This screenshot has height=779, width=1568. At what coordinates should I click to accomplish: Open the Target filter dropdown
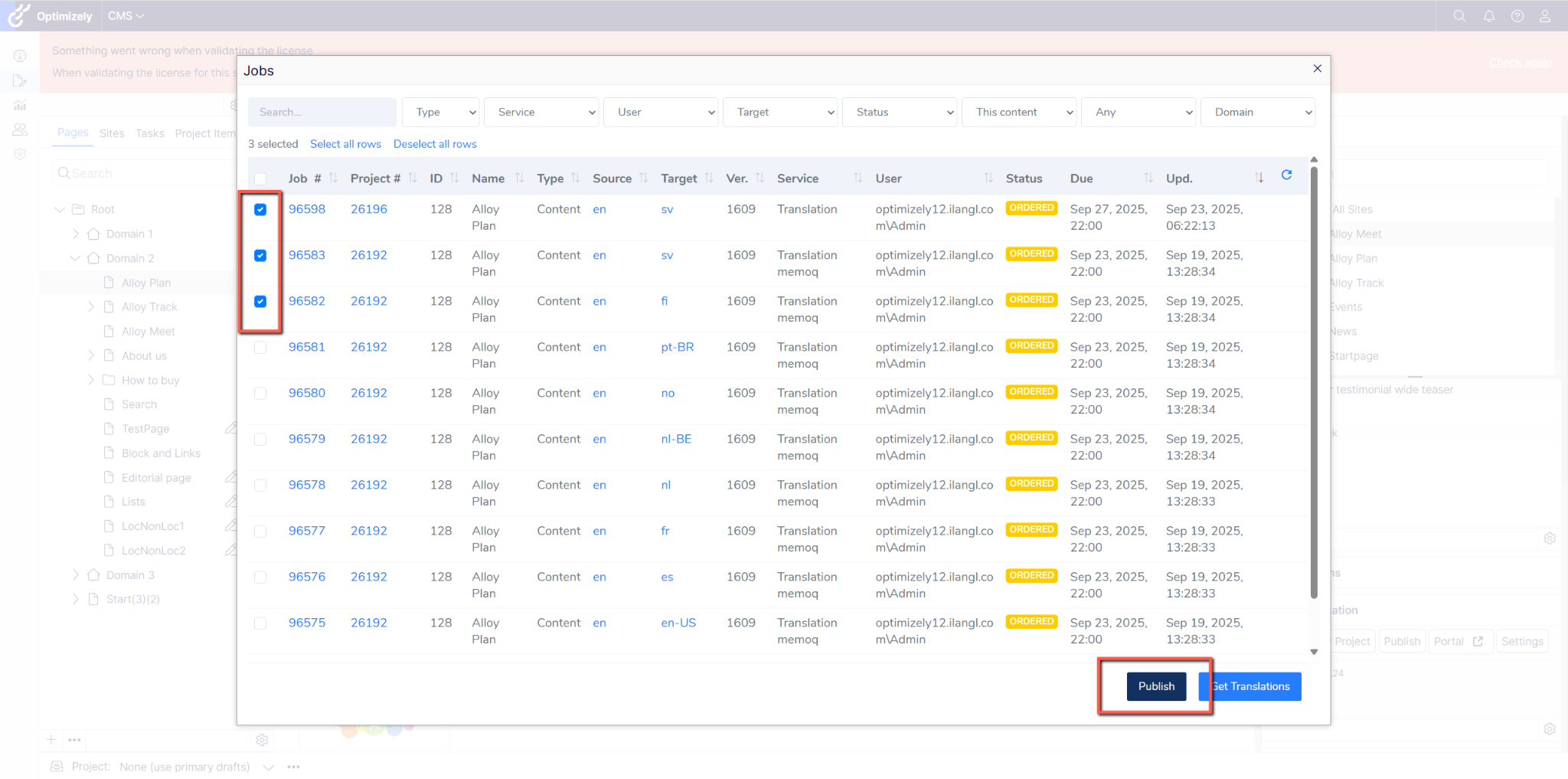click(x=780, y=112)
